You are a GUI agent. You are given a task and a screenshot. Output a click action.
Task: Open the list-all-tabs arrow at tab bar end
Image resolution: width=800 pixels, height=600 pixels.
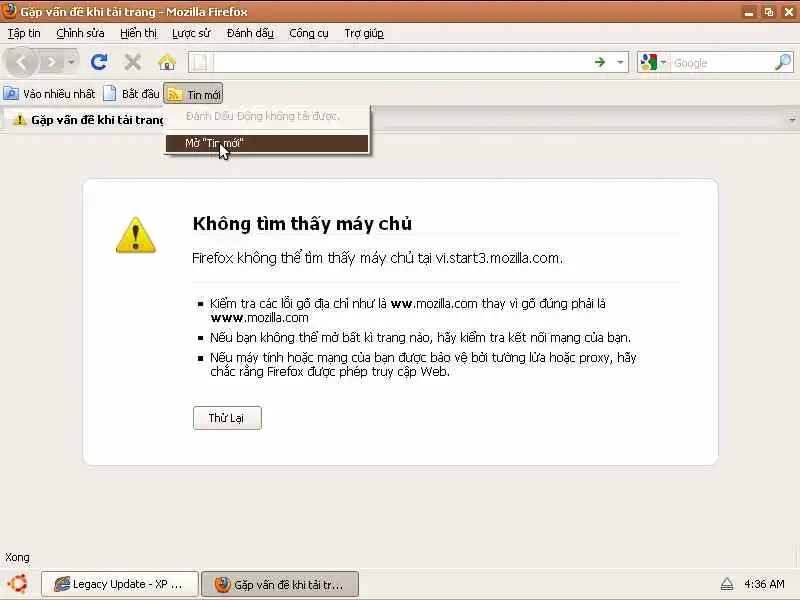coord(792,120)
